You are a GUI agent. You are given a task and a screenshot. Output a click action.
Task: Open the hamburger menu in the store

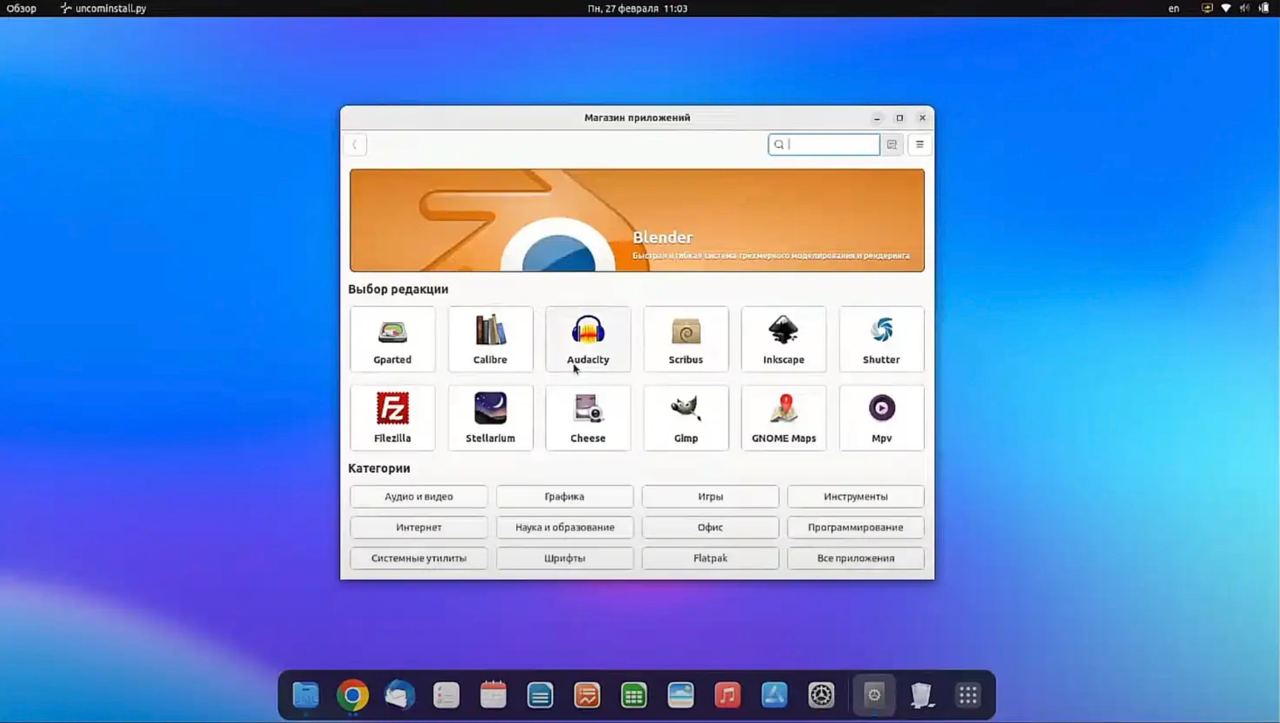pyautogui.click(x=920, y=144)
